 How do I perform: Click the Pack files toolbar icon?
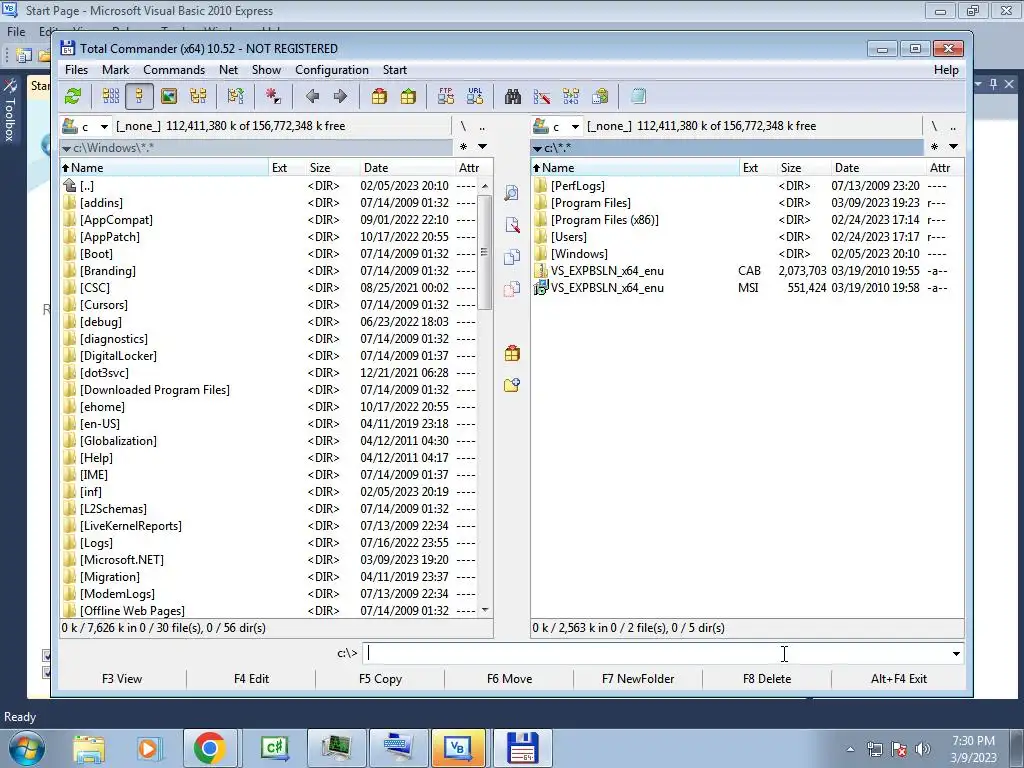(379, 97)
